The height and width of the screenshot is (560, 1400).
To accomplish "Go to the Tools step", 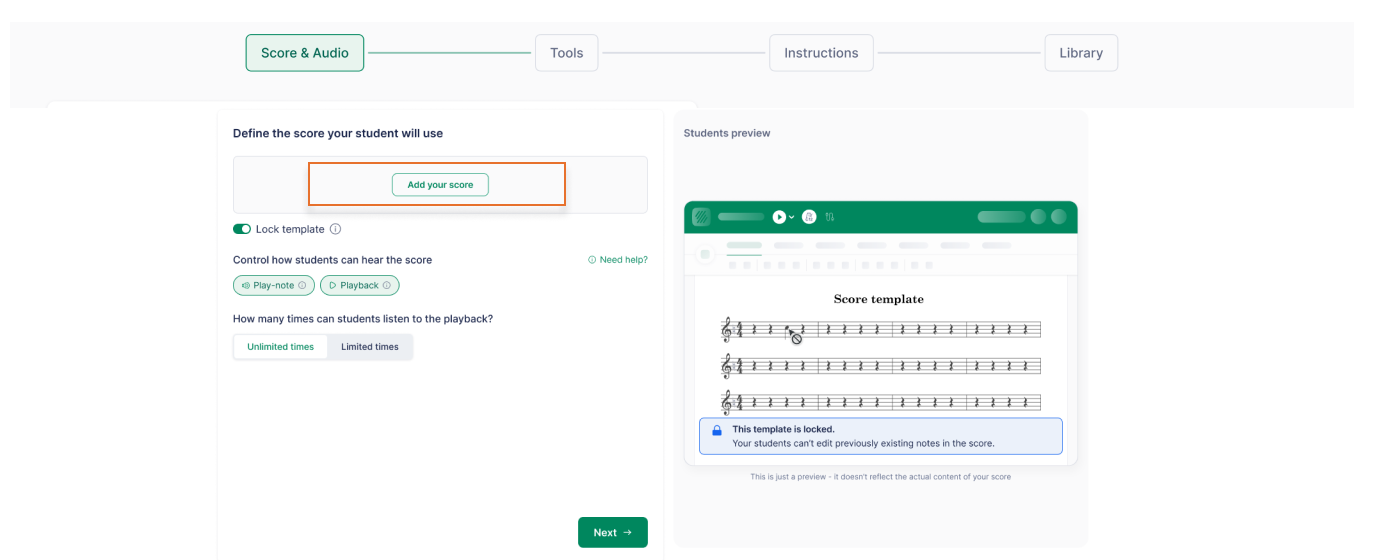I will tap(566, 53).
